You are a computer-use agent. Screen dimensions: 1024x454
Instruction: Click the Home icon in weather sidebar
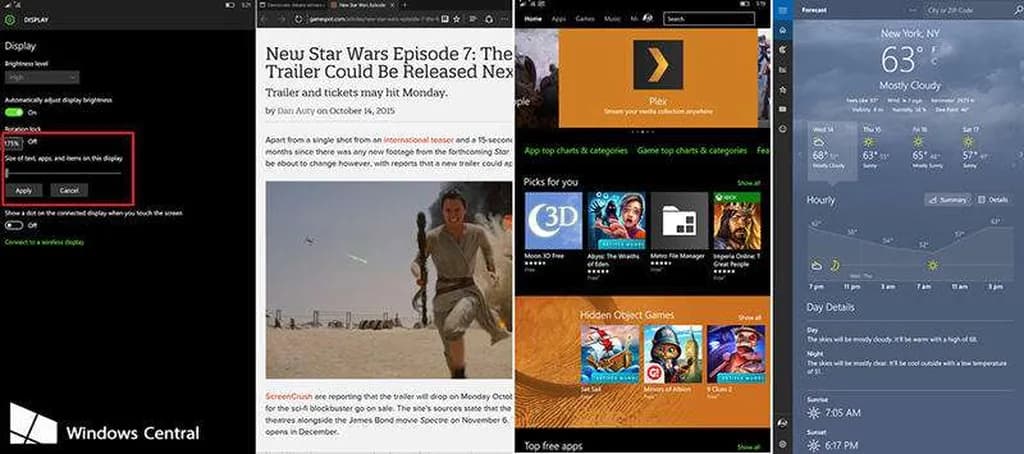781,30
